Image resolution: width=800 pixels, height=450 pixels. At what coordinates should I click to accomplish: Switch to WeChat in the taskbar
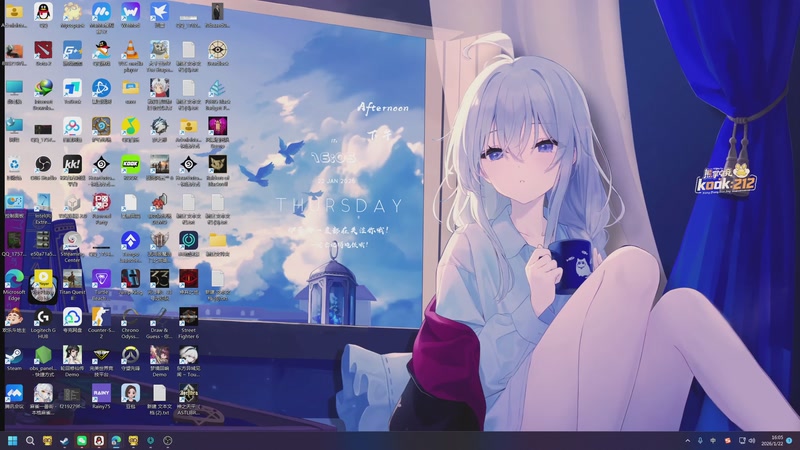82,440
